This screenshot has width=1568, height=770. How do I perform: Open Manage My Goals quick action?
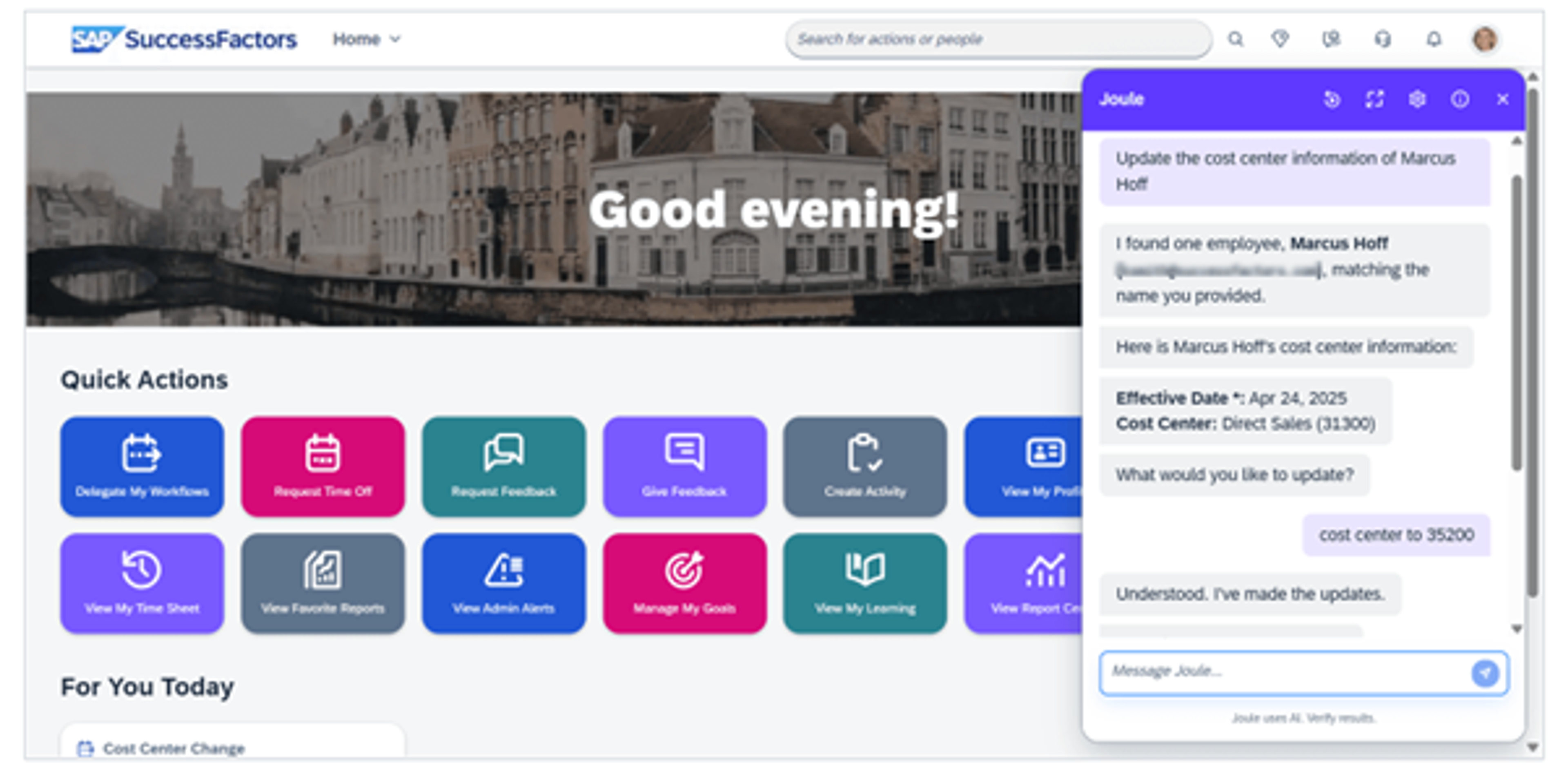[x=684, y=584]
